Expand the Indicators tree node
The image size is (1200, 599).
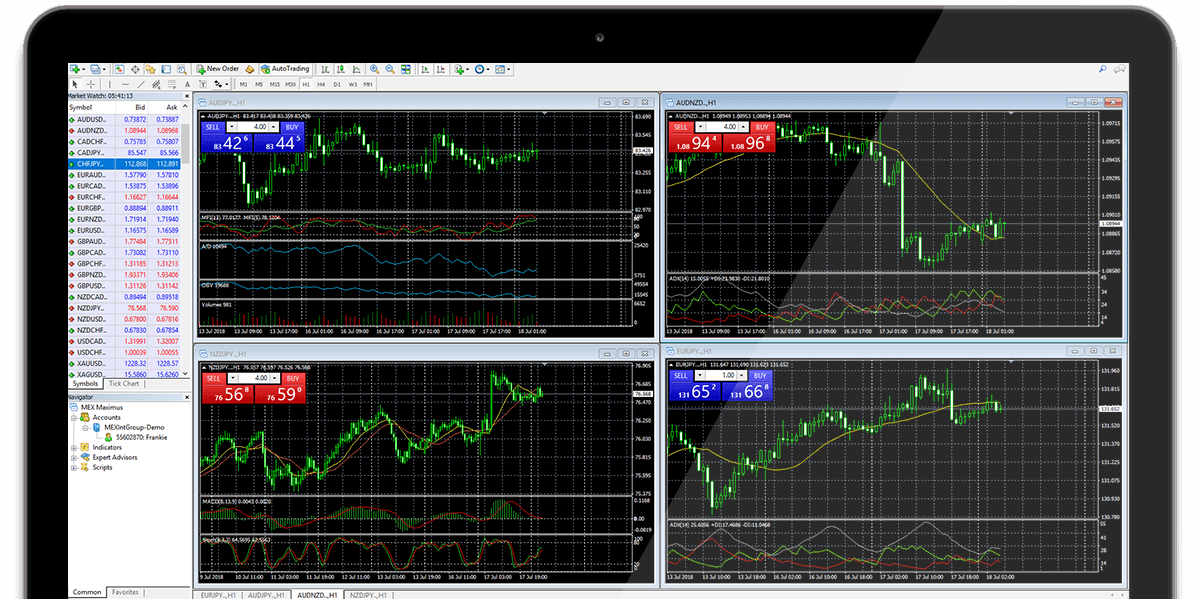click(74, 447)
